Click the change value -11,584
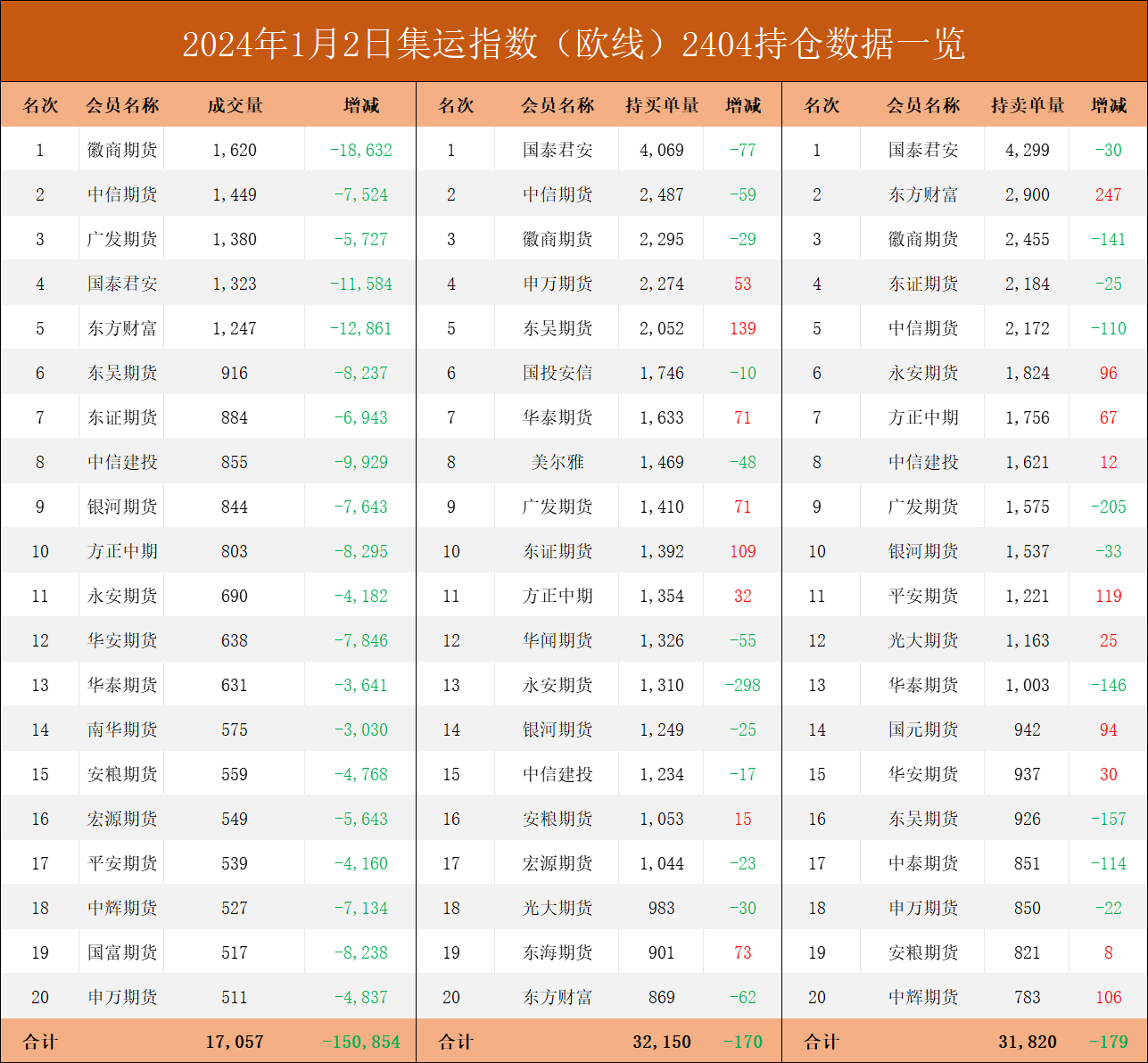Image resolution: width=1148 pixels, height=1063 pixels. (360, 284)
